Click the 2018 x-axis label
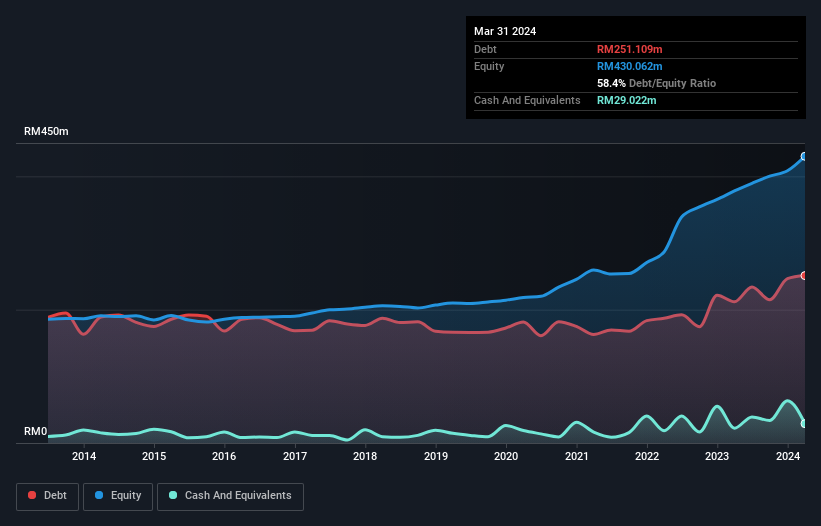The width and height of the screenshot is (821, 526). tap(365, 456)
